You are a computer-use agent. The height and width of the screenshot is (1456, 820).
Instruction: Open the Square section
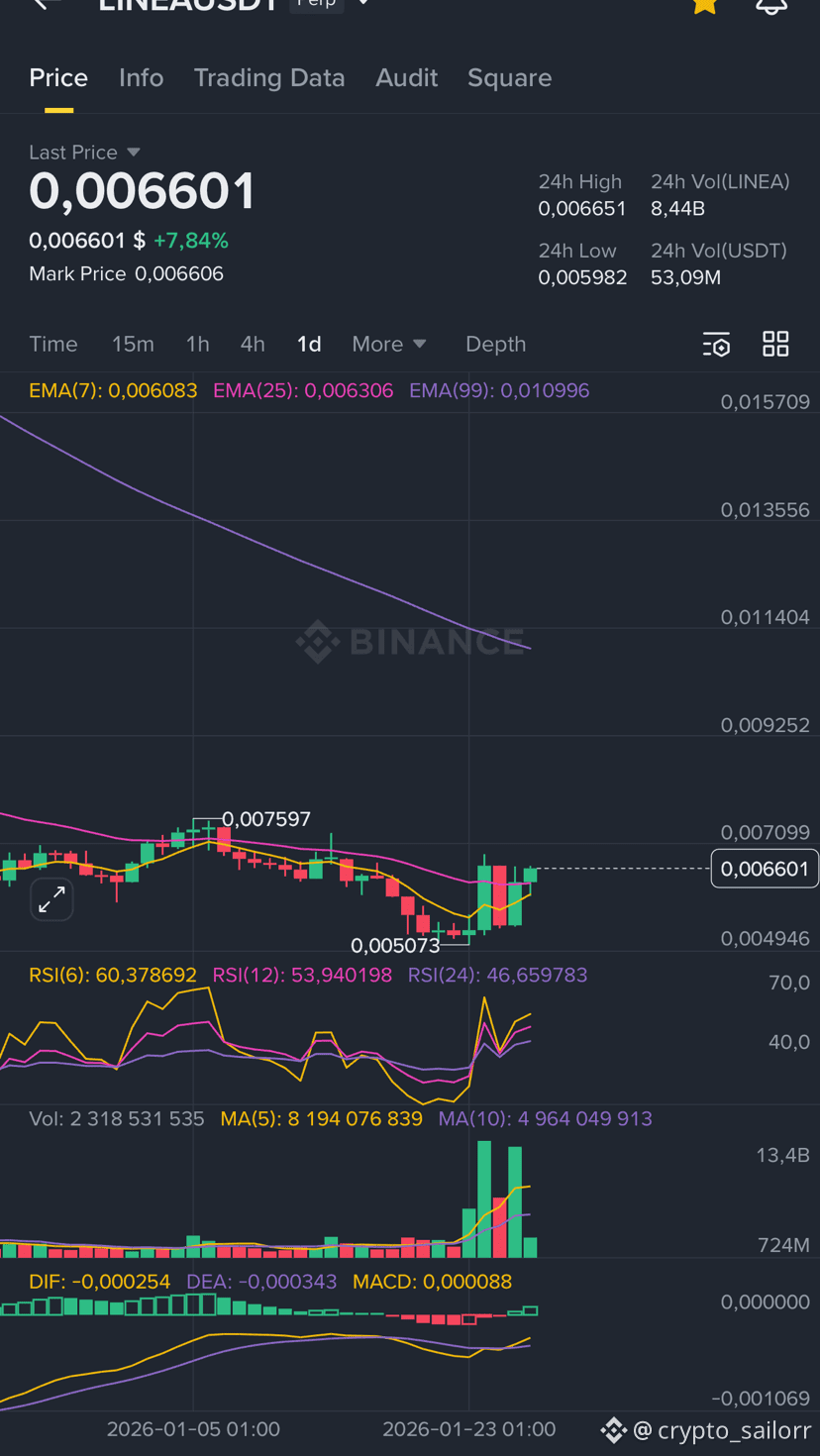pos(509,77)
